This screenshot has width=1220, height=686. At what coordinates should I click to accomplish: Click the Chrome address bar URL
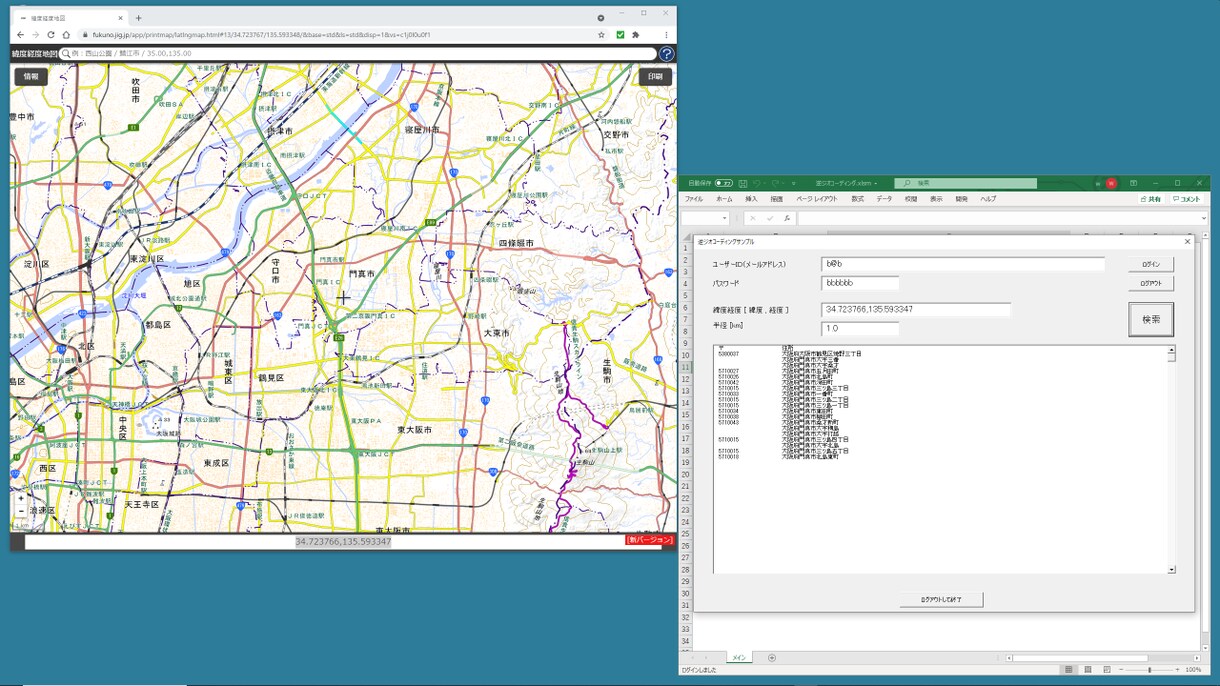261,35
